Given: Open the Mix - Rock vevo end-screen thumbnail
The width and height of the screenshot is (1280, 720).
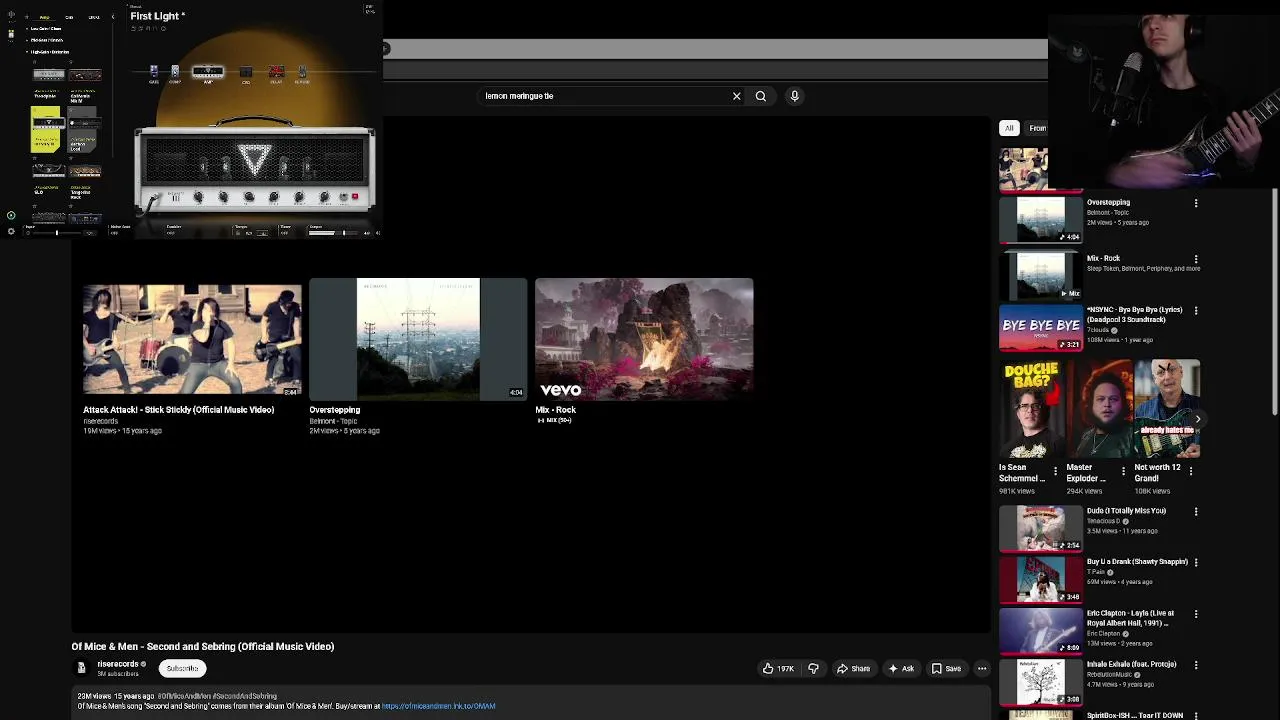Looking at the screenshot, I should click(644, 339).
